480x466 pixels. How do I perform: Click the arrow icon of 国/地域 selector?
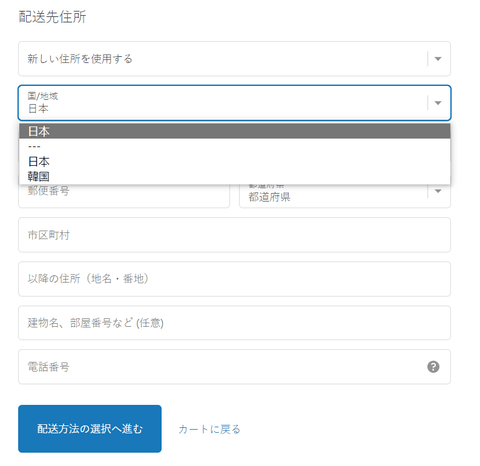click(x=438, y=103)
